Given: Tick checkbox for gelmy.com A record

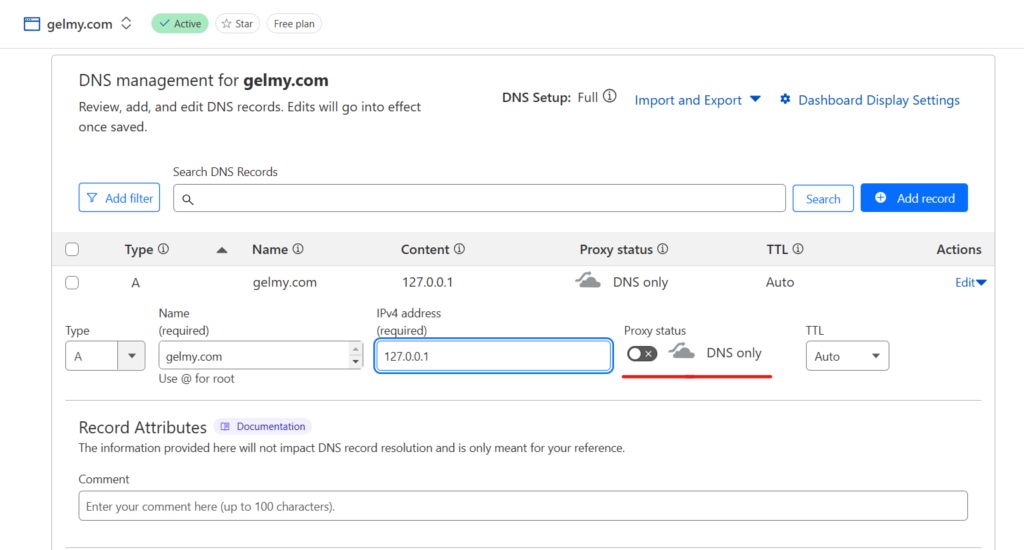Looking at the screenshot, I should pyautogui.click(x=72, y=283).
